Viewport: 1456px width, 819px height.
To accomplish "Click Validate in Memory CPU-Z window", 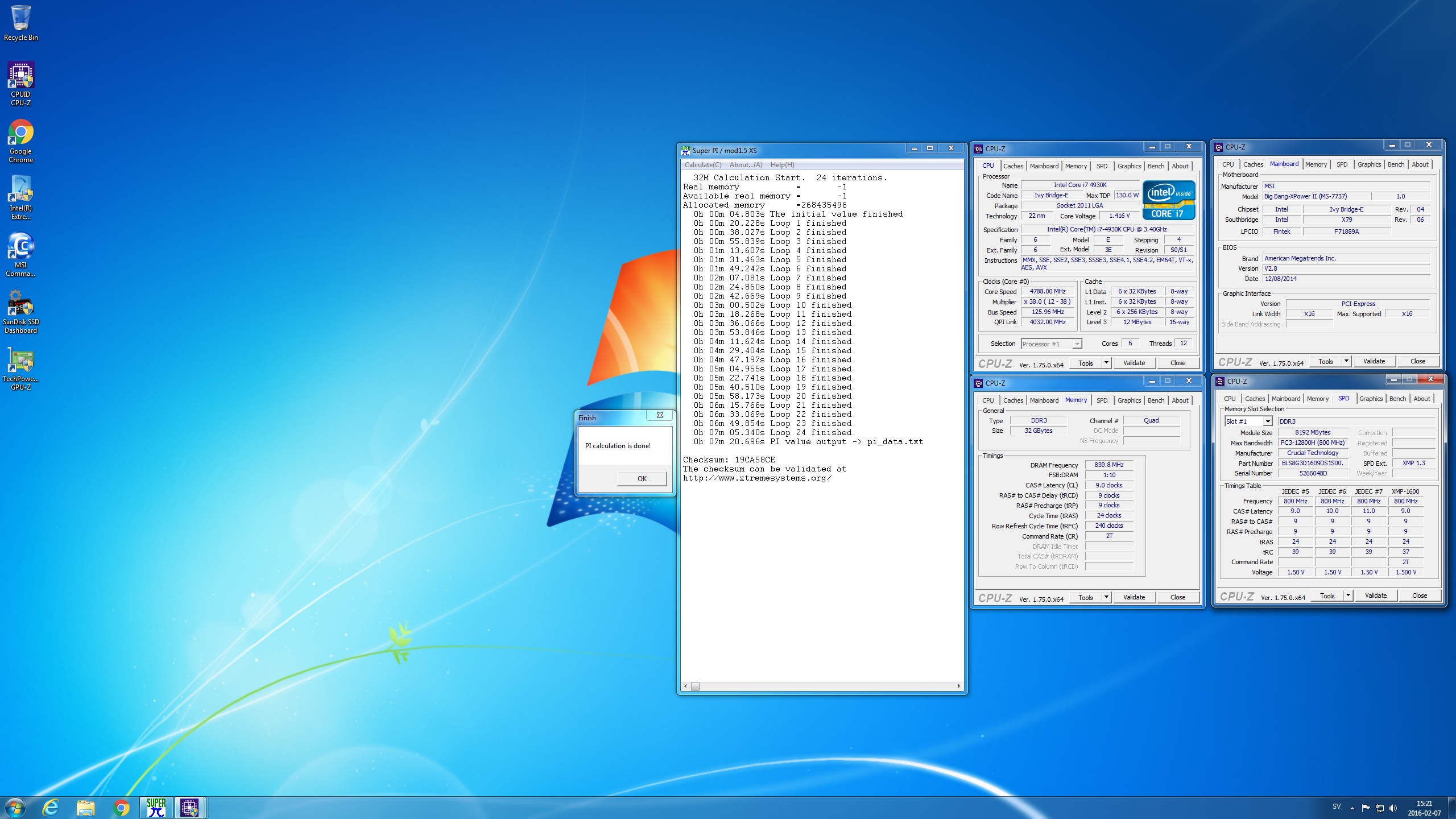I will point(1134,597).
